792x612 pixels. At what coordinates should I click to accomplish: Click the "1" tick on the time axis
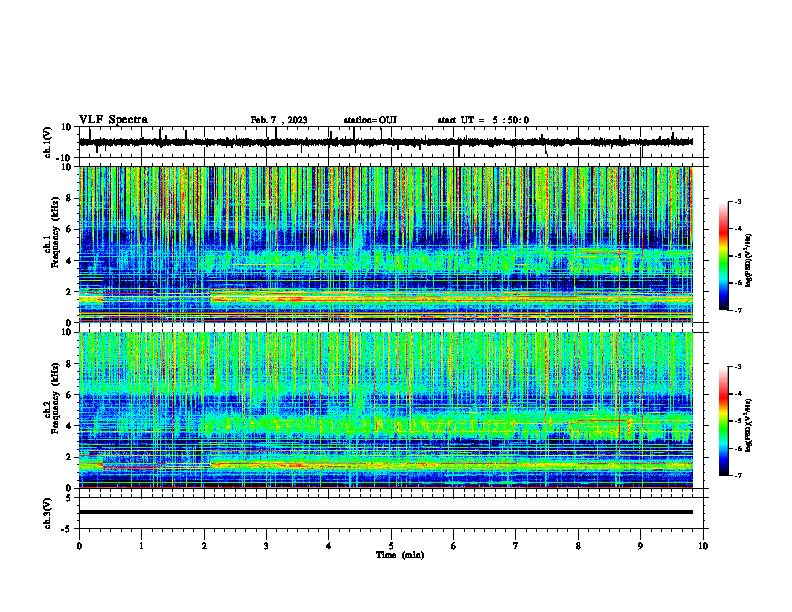tap(141, 545)
